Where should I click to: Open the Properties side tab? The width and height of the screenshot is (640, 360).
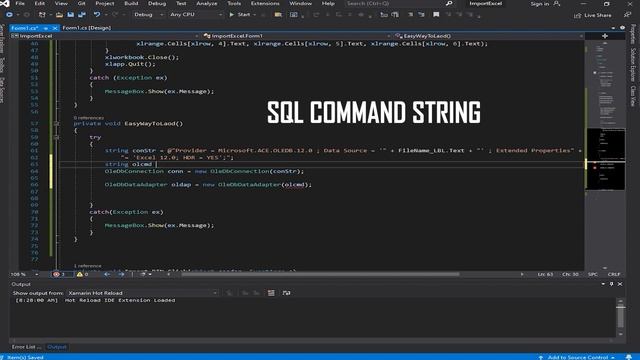coord(633,34)
